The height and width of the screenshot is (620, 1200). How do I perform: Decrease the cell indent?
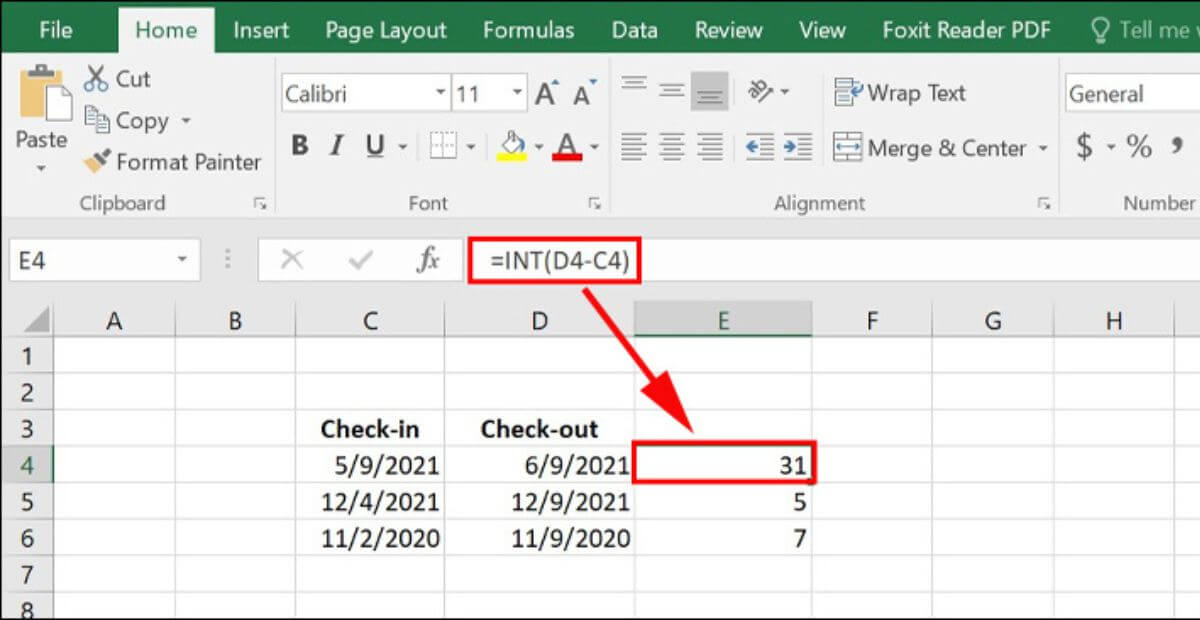point(760,147)
